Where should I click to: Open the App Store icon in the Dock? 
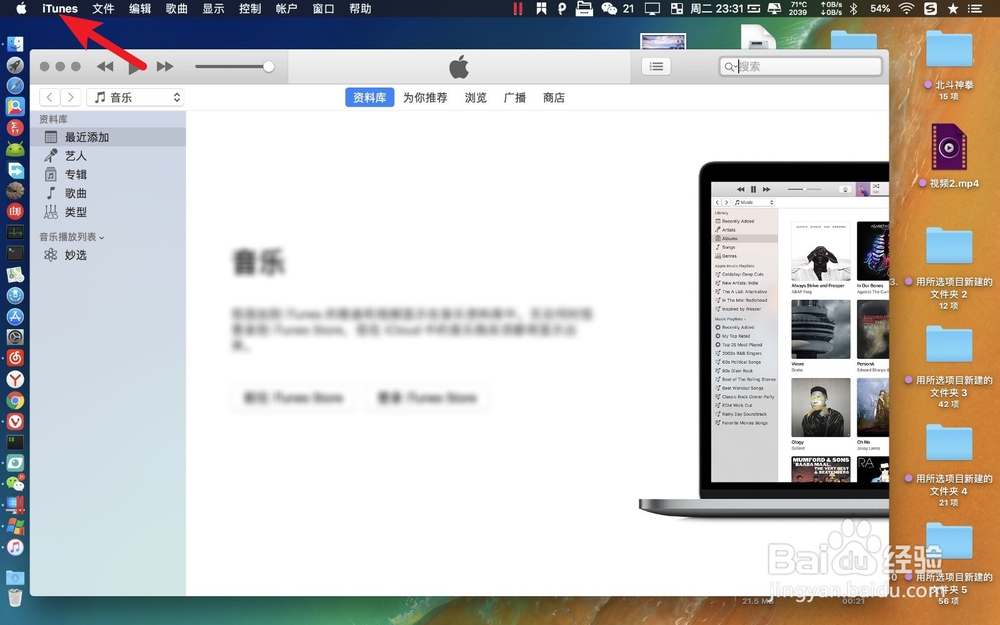coord(15,316)
